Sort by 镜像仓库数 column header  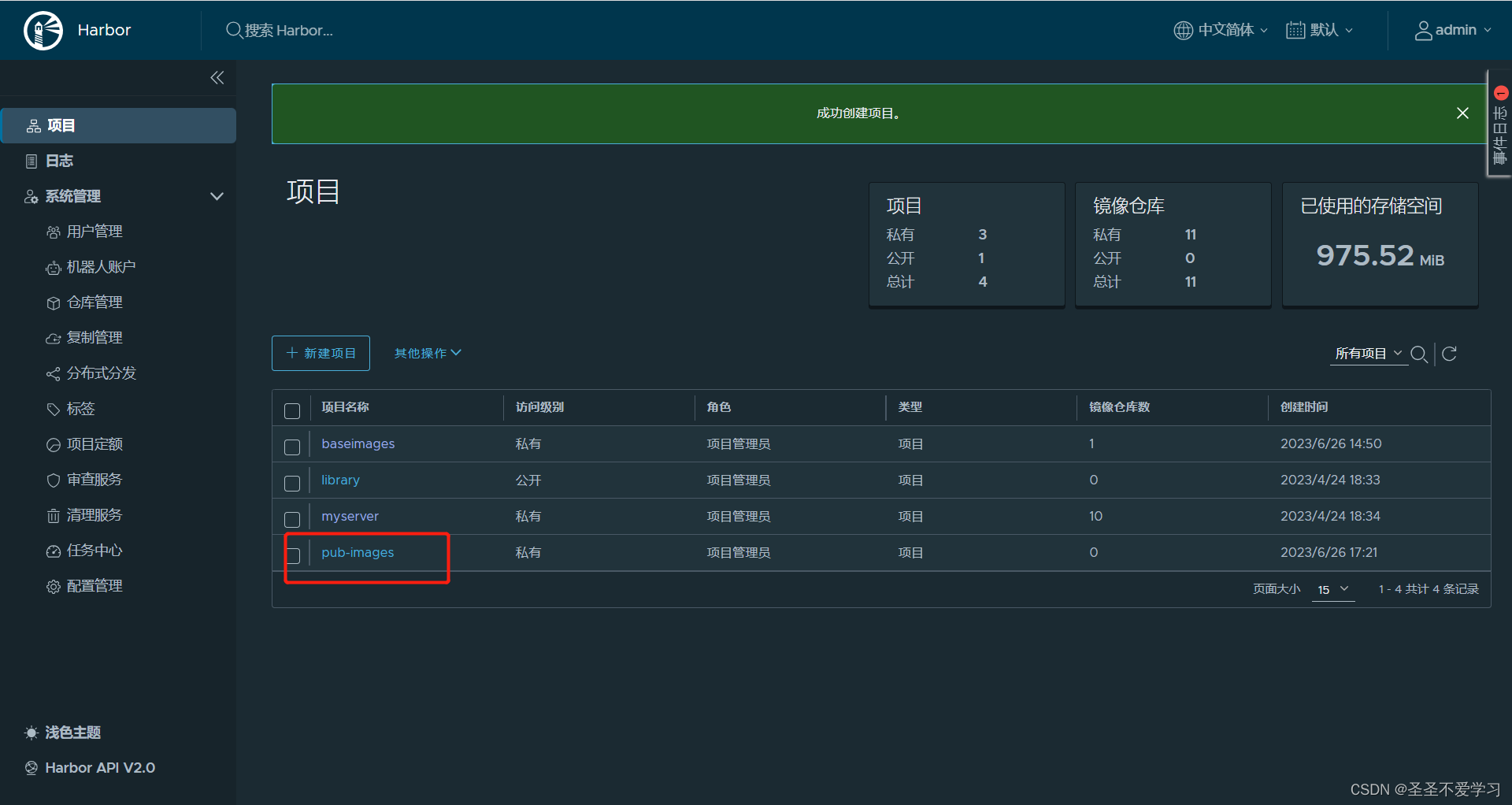(1119, 406)
